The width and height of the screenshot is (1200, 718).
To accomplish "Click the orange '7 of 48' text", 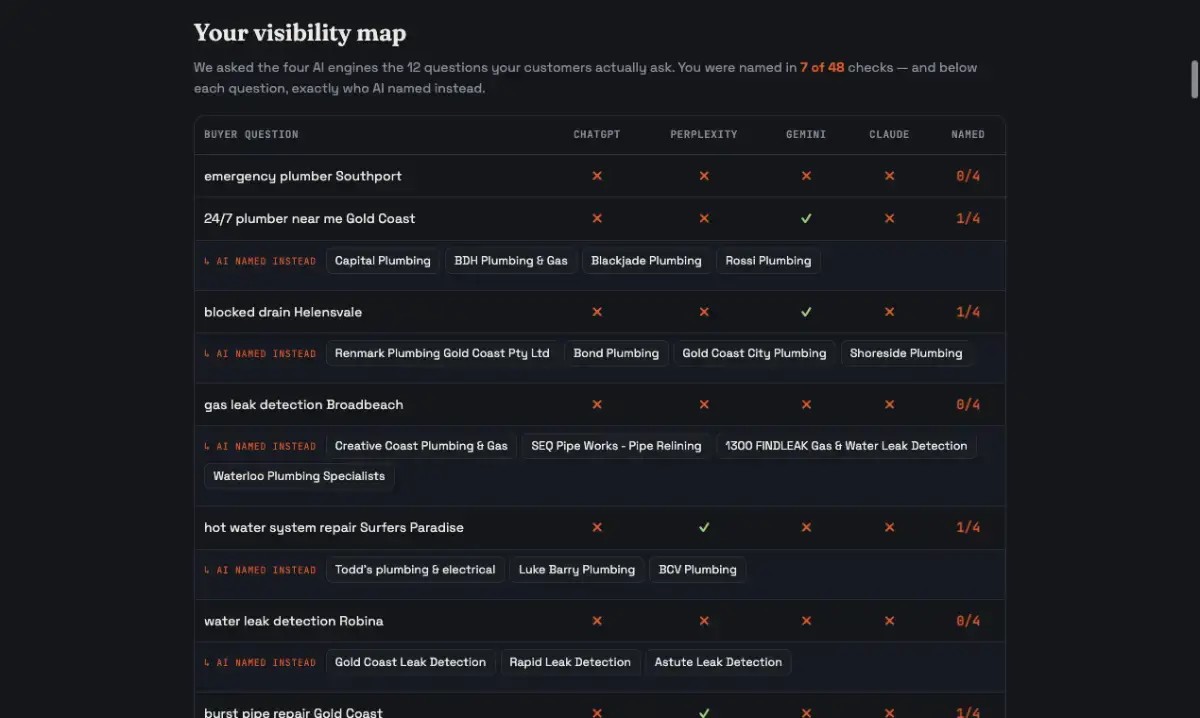I will [822, 68].
